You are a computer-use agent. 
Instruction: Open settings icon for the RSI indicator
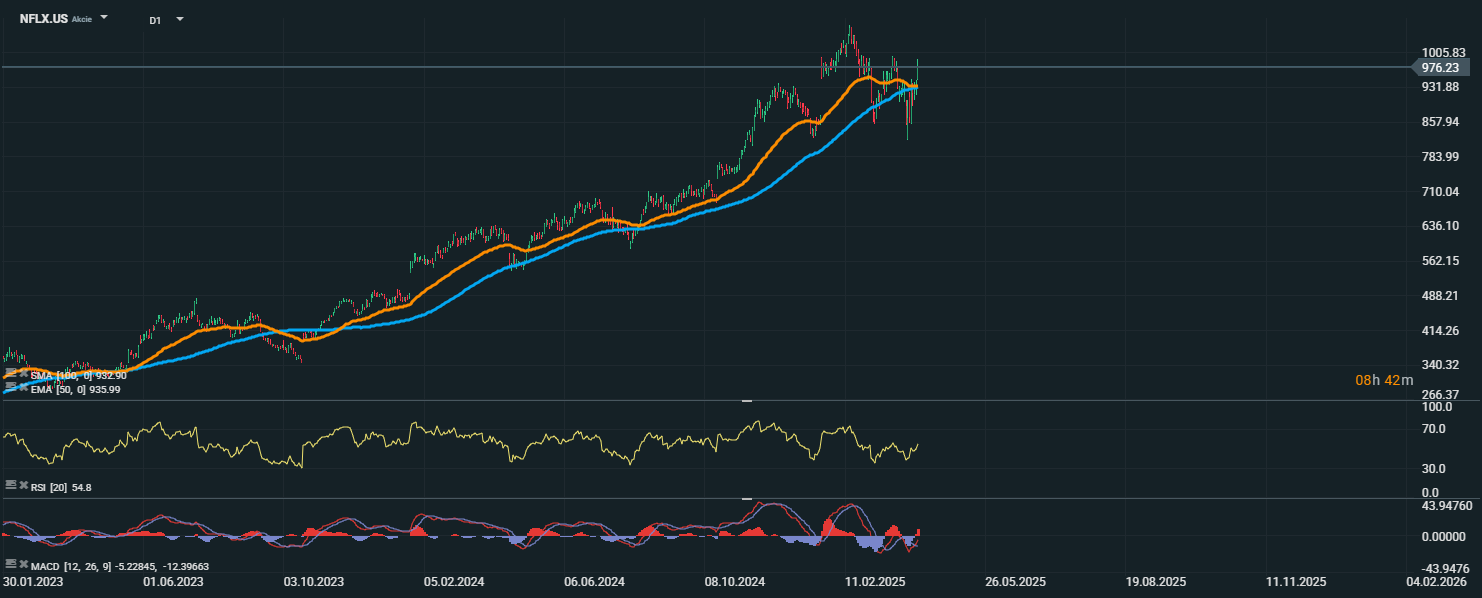11,484
